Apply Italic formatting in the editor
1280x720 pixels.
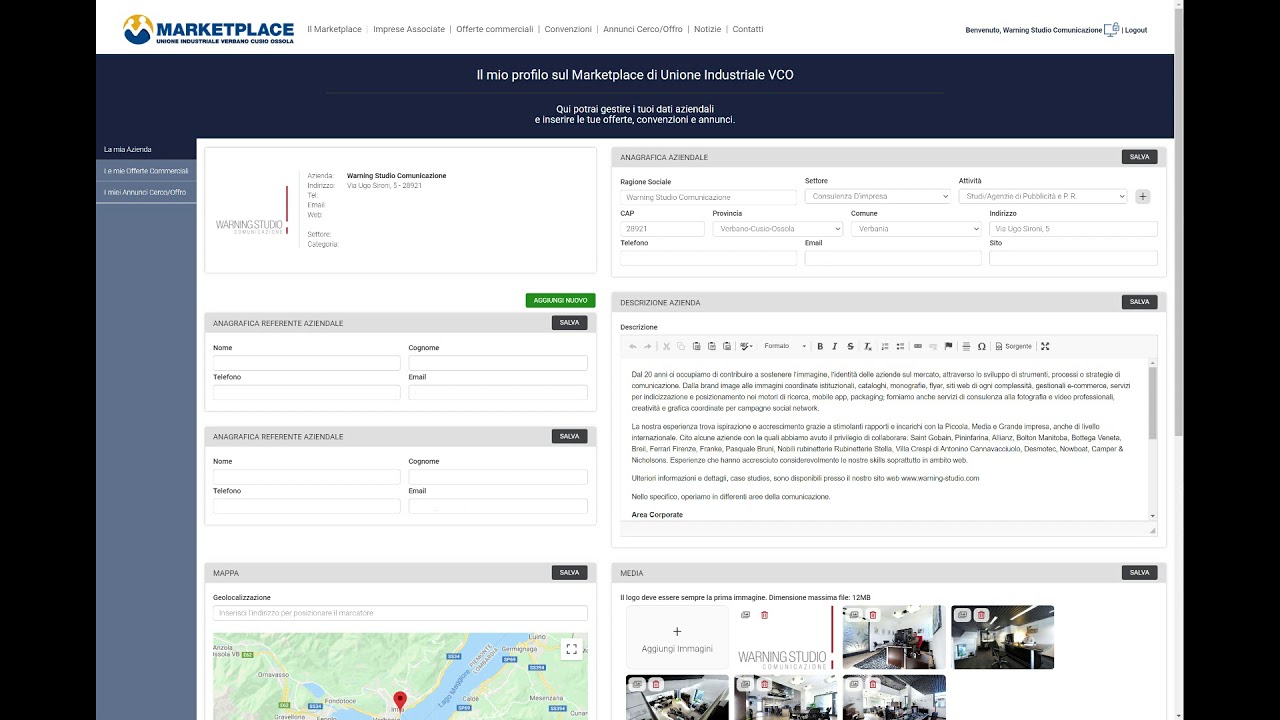coord(835,346)
